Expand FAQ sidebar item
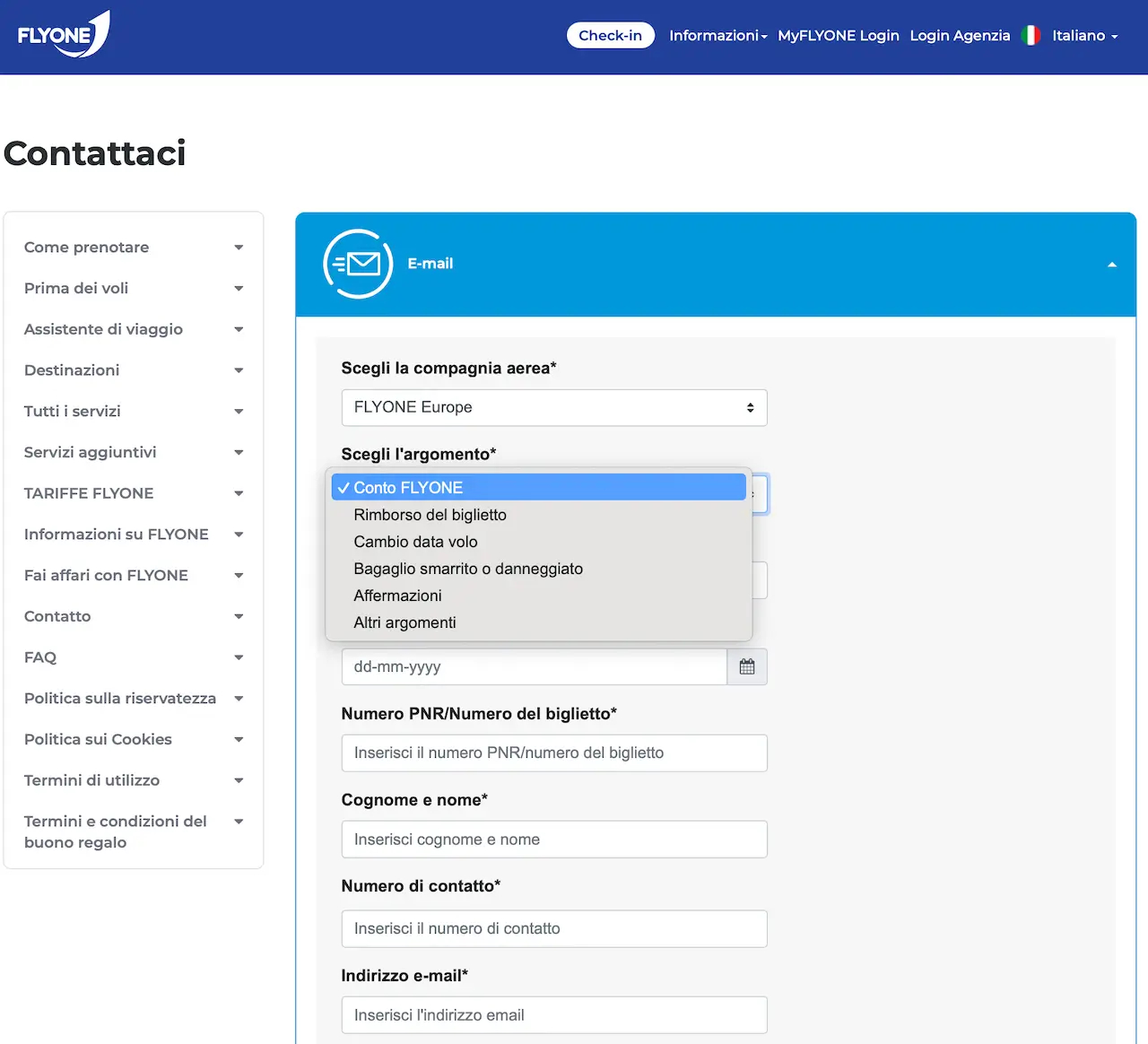 pos(134,657)
